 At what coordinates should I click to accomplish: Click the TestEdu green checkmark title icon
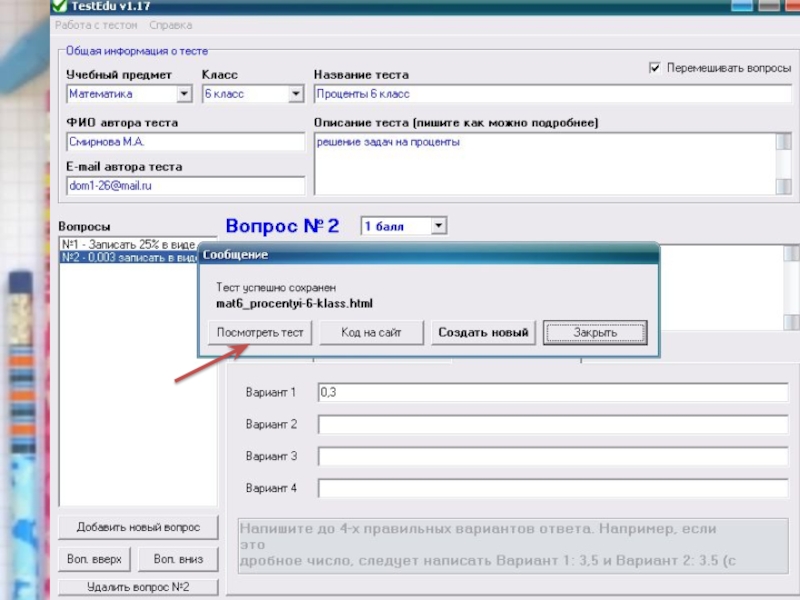pos(59,6)
